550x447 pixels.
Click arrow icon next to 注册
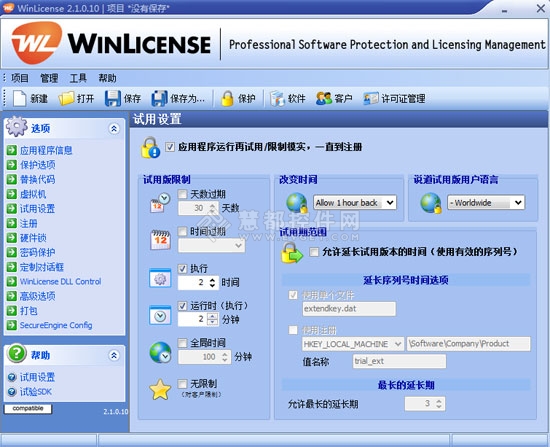12,223
